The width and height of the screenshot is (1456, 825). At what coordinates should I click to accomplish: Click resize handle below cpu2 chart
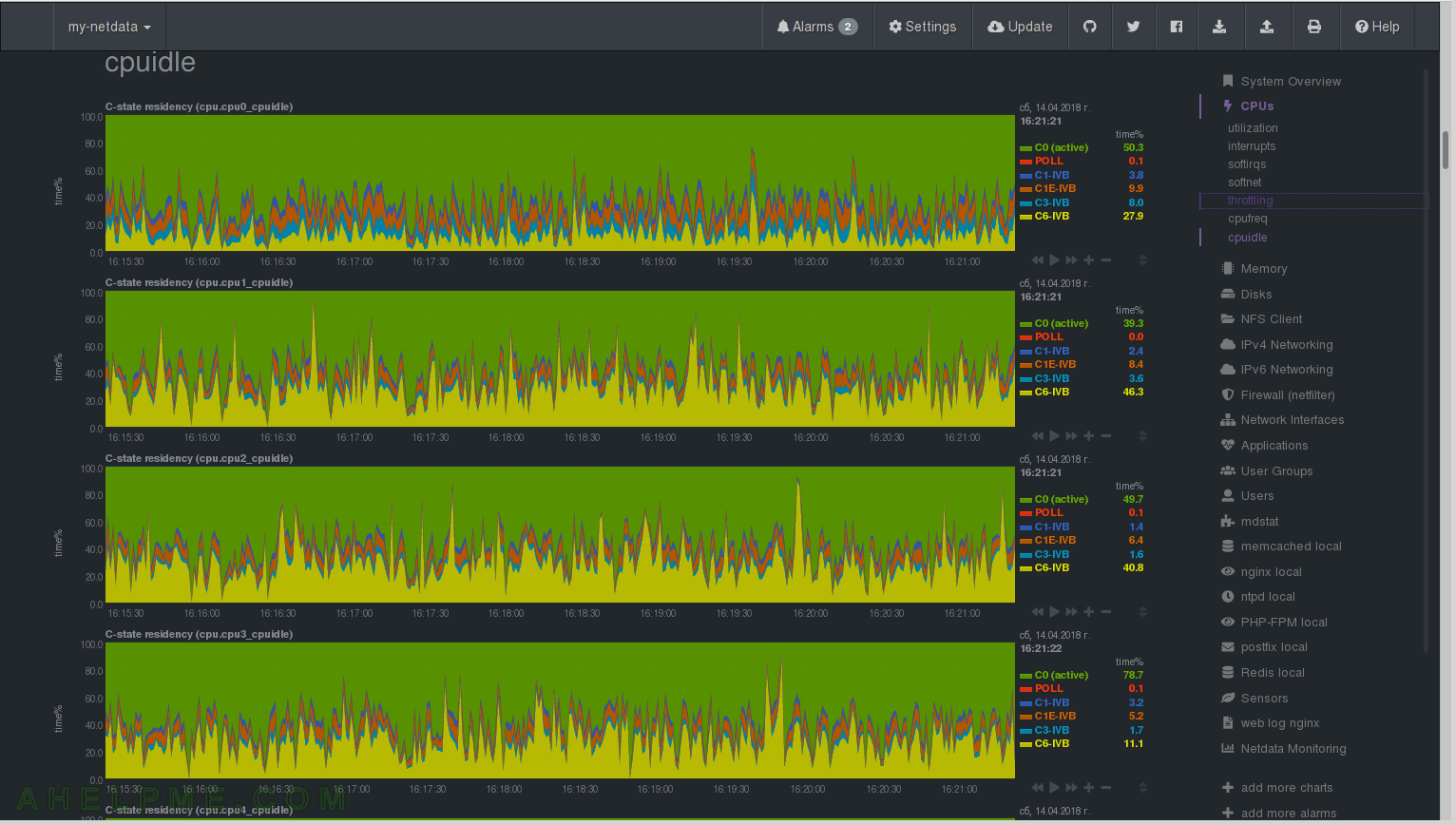[1142, 612]
